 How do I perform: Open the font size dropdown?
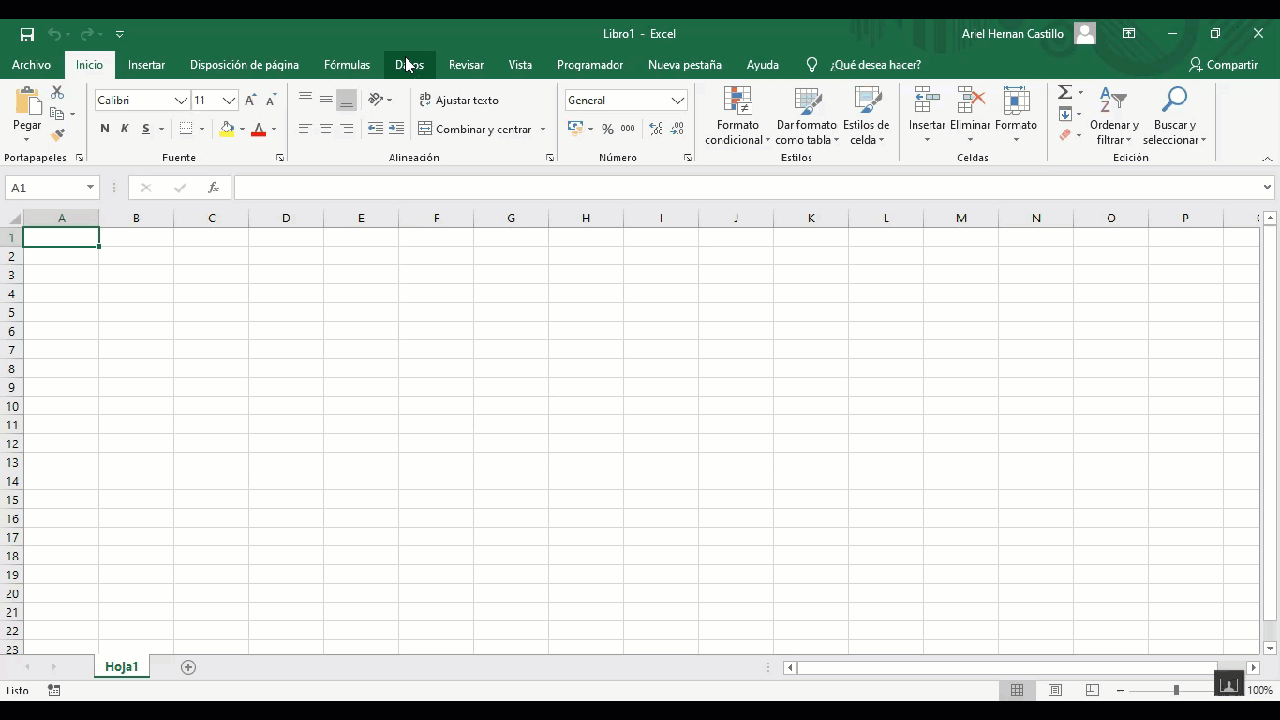tap(229, 100)
